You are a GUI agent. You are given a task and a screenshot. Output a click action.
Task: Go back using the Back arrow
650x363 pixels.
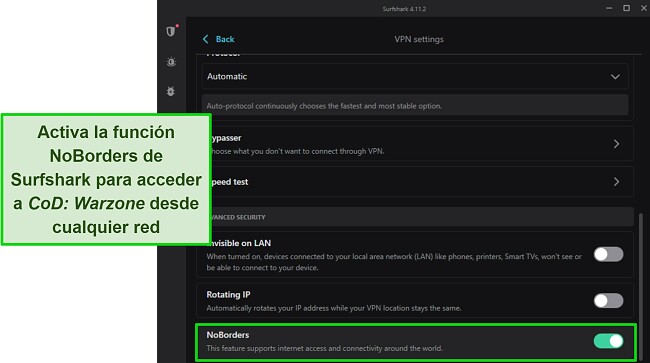pos(206,39)
